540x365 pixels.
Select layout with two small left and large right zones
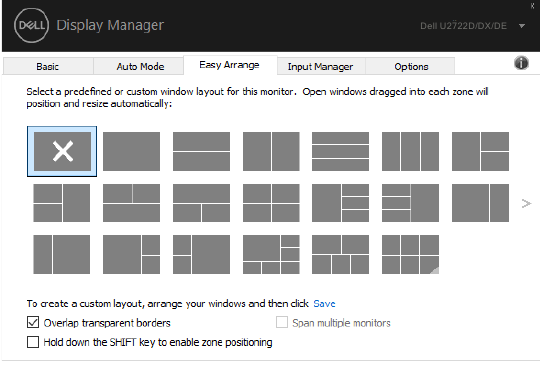pyautogui.click(x=201, y=254)
